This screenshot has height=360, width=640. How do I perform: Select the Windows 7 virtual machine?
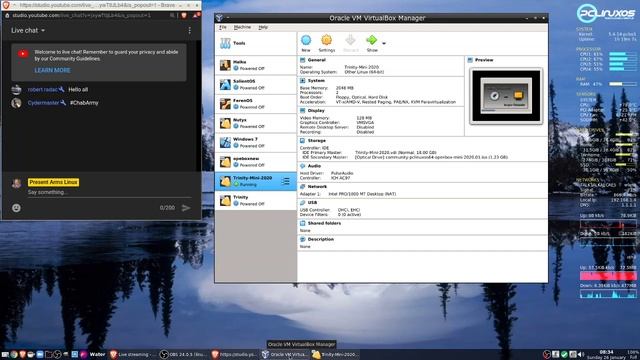[256, 142]
